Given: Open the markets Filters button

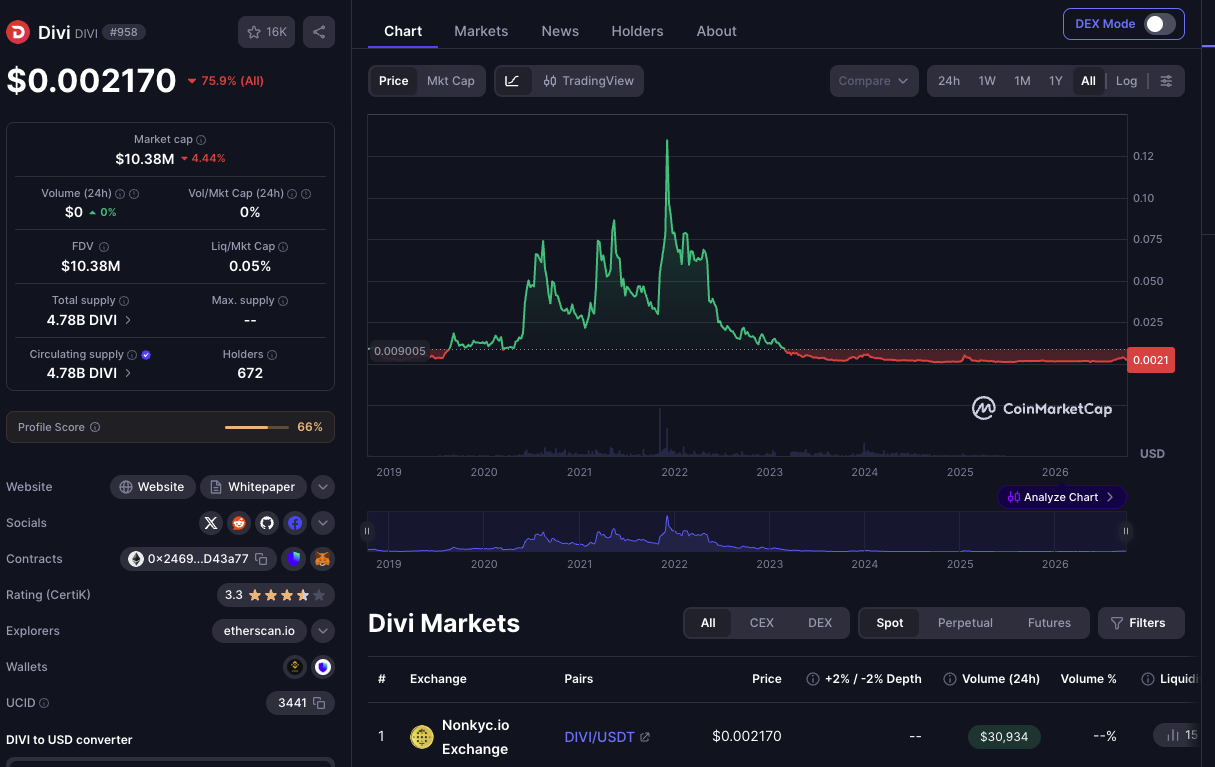Looking at the screenshot, I should click(1140, 623).
